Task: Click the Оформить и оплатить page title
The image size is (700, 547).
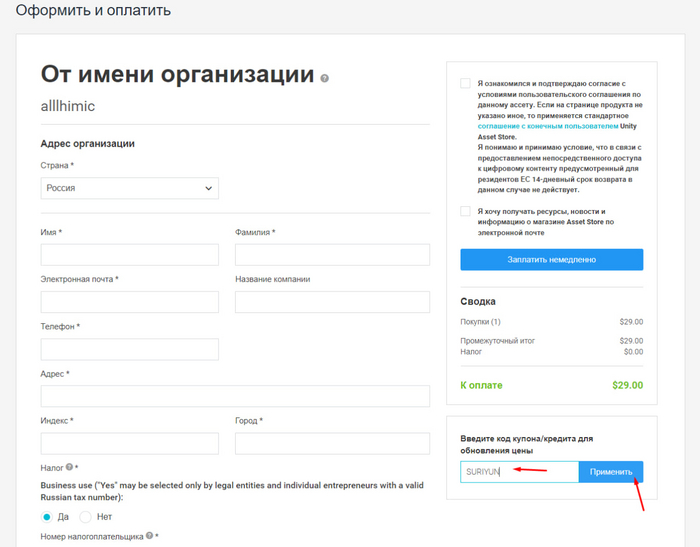Action: click(x=93, y=10)
